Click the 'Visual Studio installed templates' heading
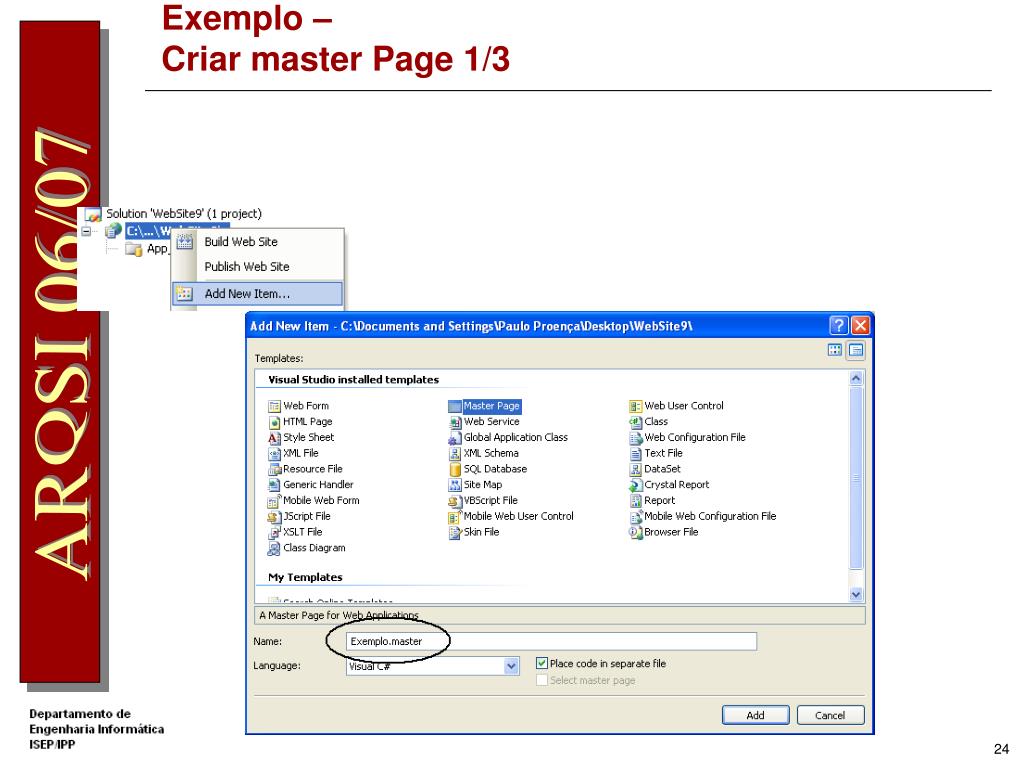The width and height of the screenshot is (1024, 768). tap(353, 379)
